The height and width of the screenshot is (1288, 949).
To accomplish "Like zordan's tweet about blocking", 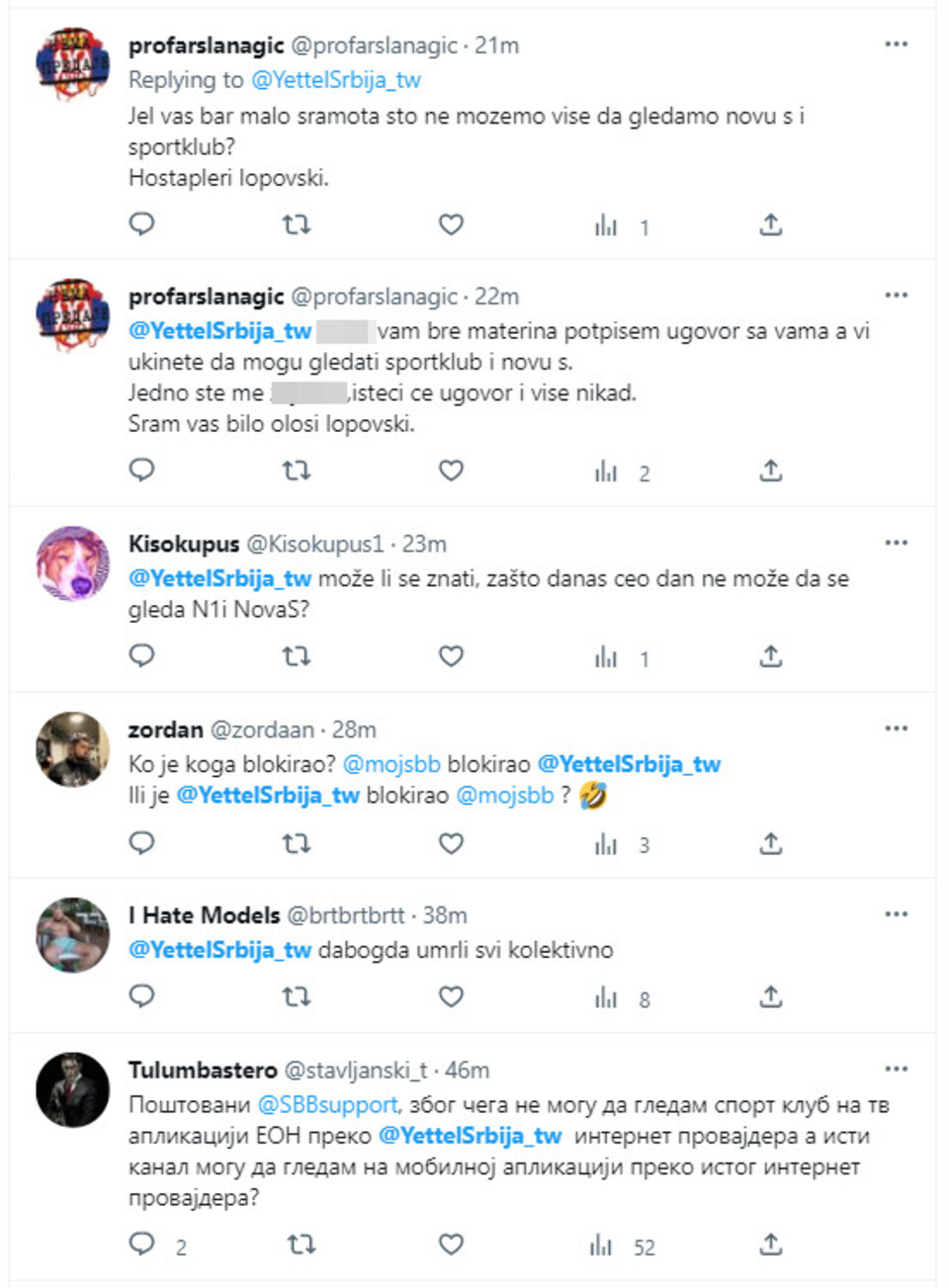I will click(450, 844).
